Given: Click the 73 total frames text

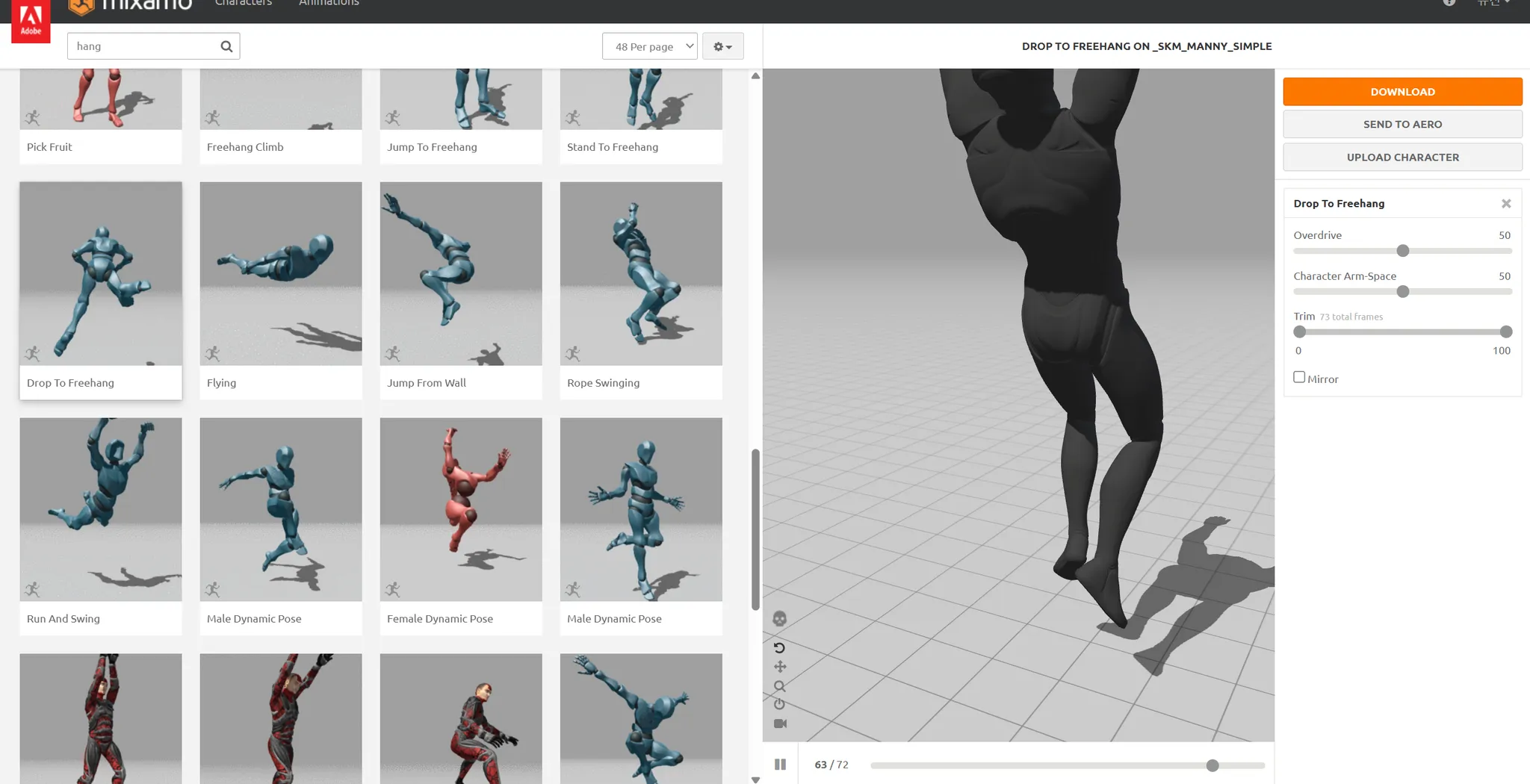Looking at the screenshot, I should coord(1351,317).
